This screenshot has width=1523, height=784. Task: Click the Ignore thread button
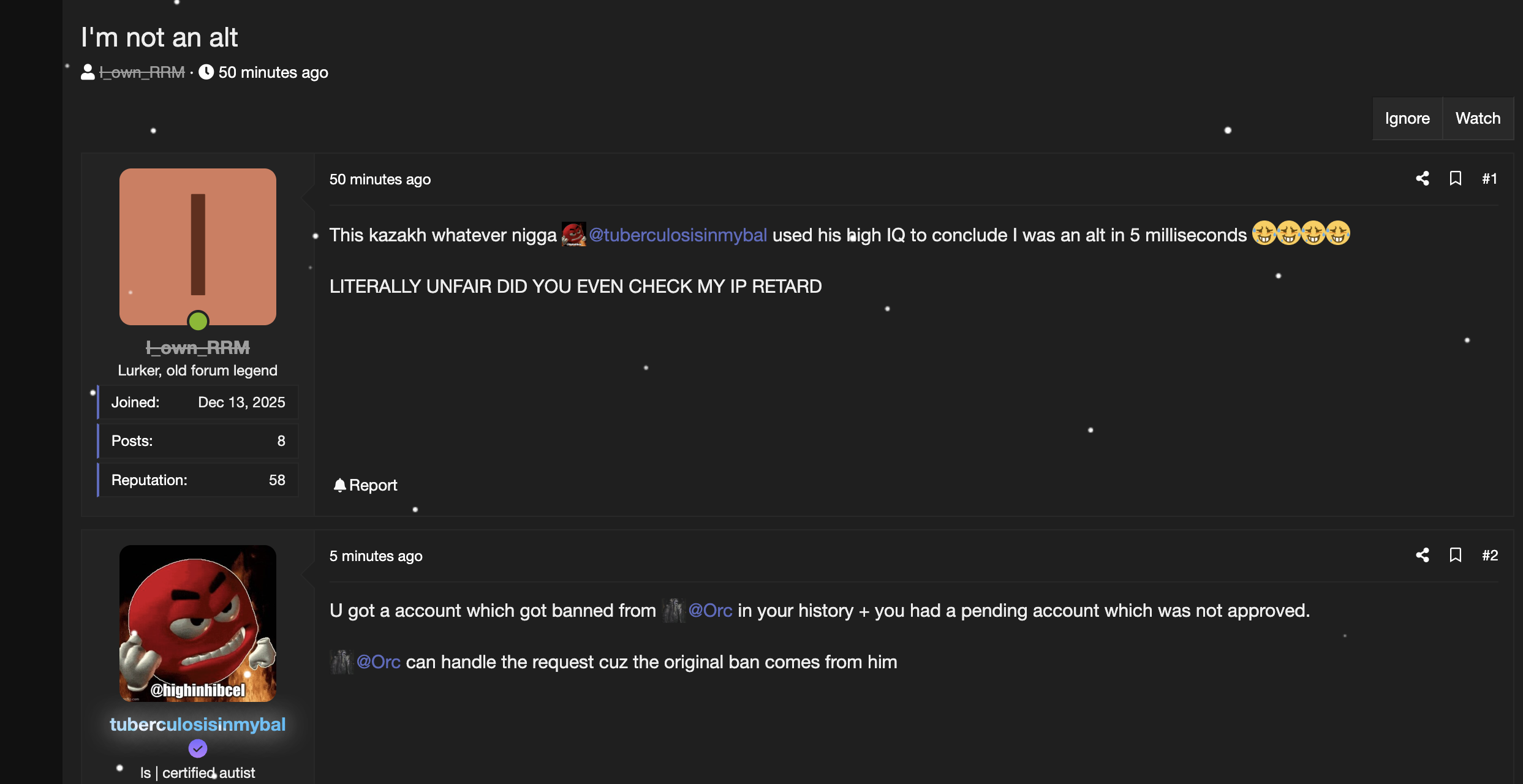[1407, 118]
